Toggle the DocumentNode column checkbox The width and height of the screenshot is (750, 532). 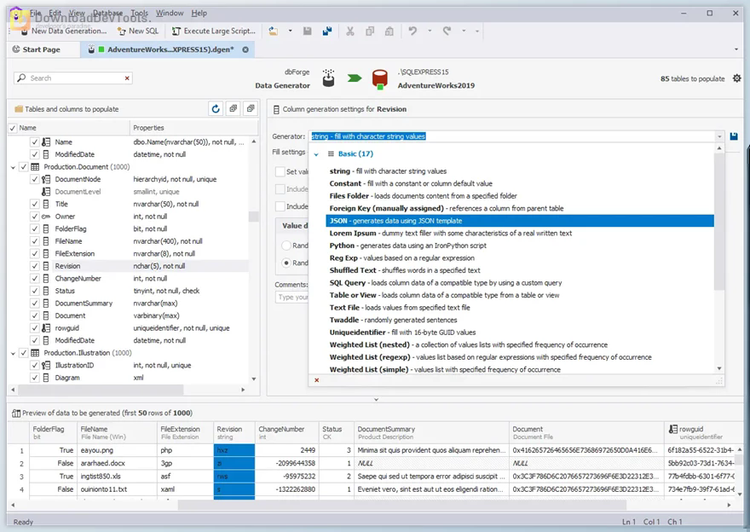[x=34, y=179]
